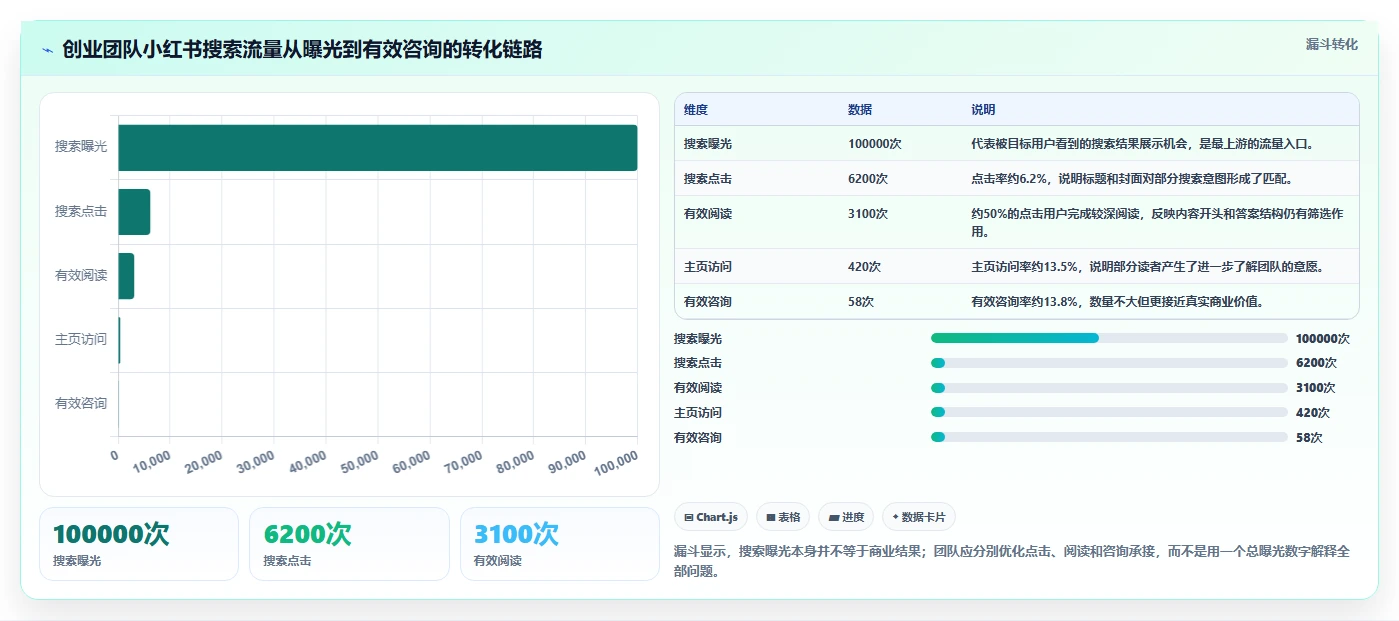
Task: Click the 维度 column header
Action: 696,110
